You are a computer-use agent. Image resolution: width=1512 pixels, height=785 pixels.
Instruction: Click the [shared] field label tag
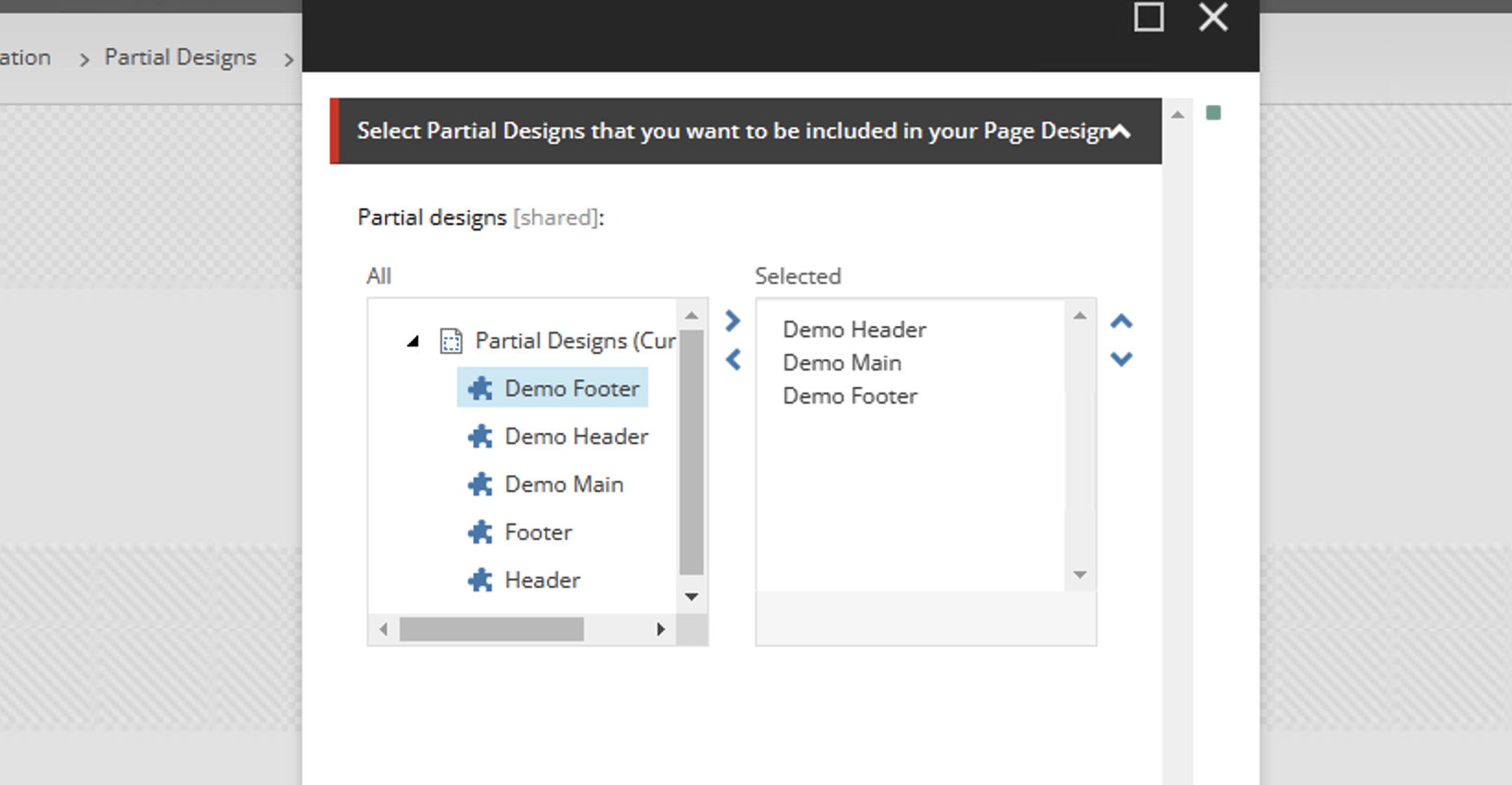(x=555, y=217)
